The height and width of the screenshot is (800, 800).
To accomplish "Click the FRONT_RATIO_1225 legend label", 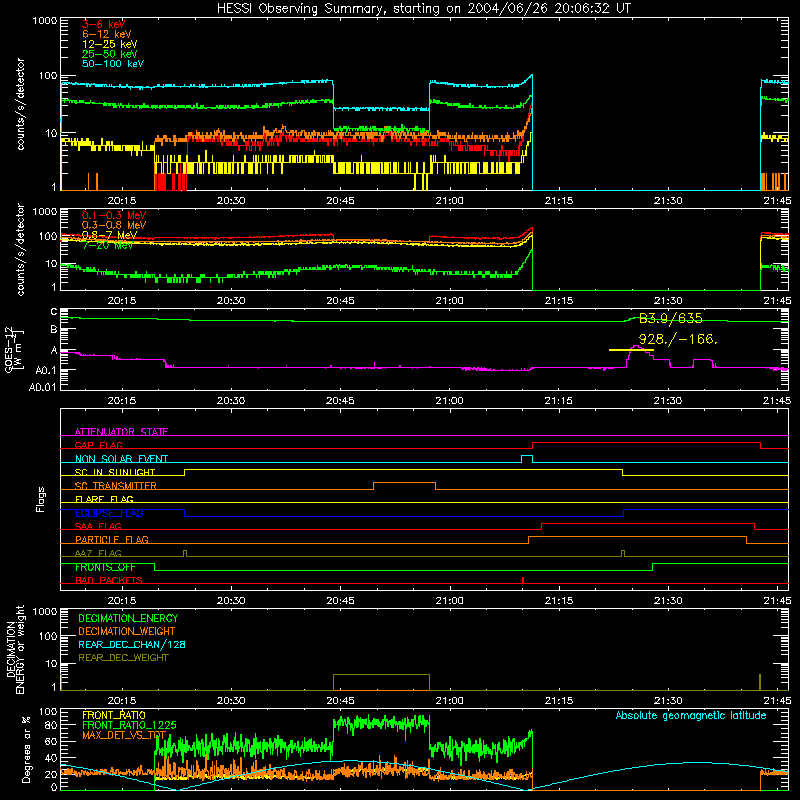I will tap(129, 725).
